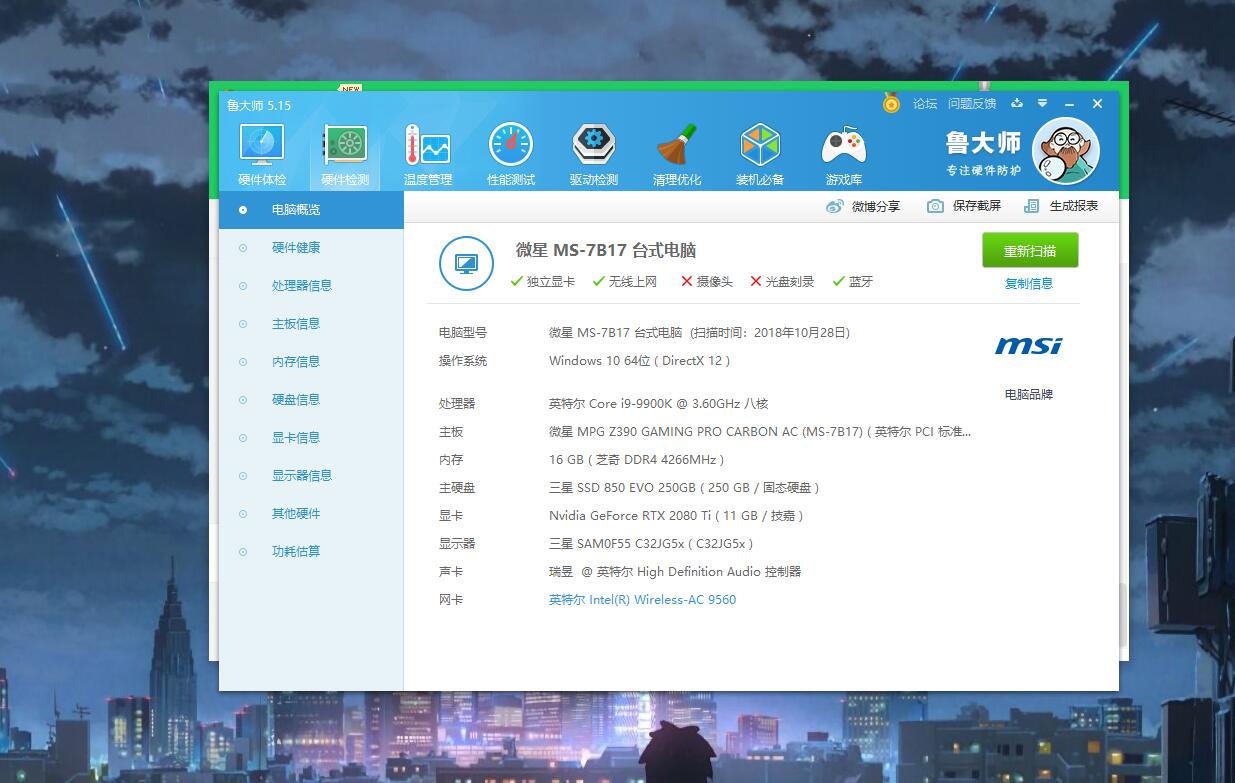Open the 硬件体检 hardware checkup section
The width and height of the screenshot is (1235, 783).
261,150
